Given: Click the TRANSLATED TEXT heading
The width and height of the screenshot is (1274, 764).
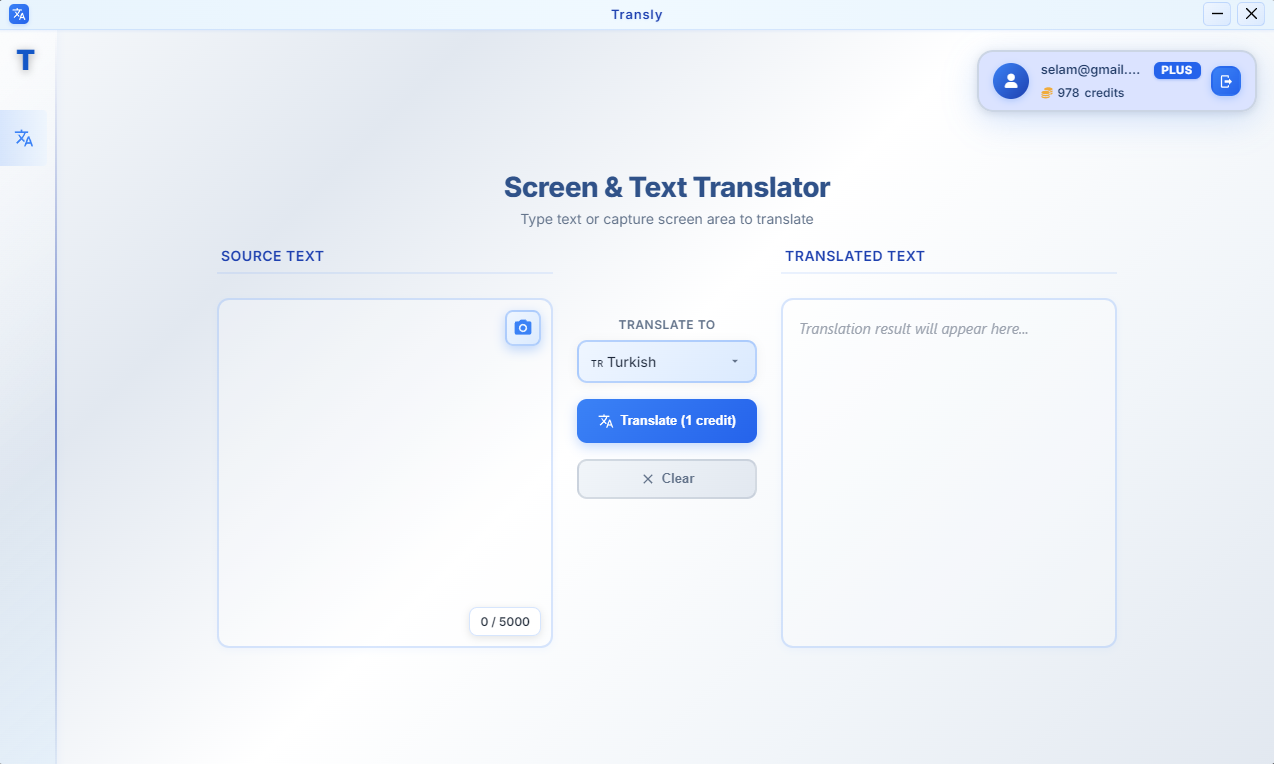Looking at the screenshot, I should (855, 256).
